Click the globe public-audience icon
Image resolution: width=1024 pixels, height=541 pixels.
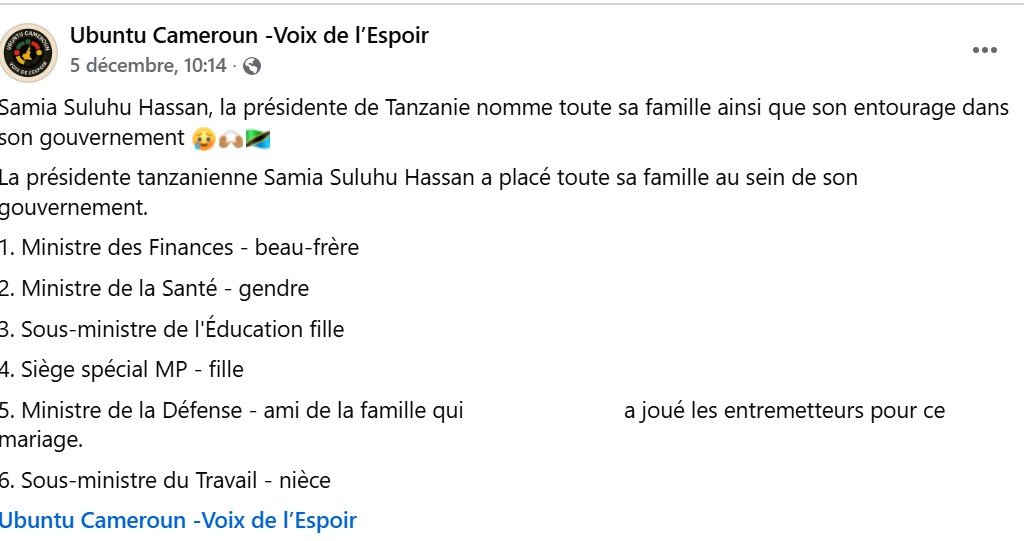coord(252,66)
